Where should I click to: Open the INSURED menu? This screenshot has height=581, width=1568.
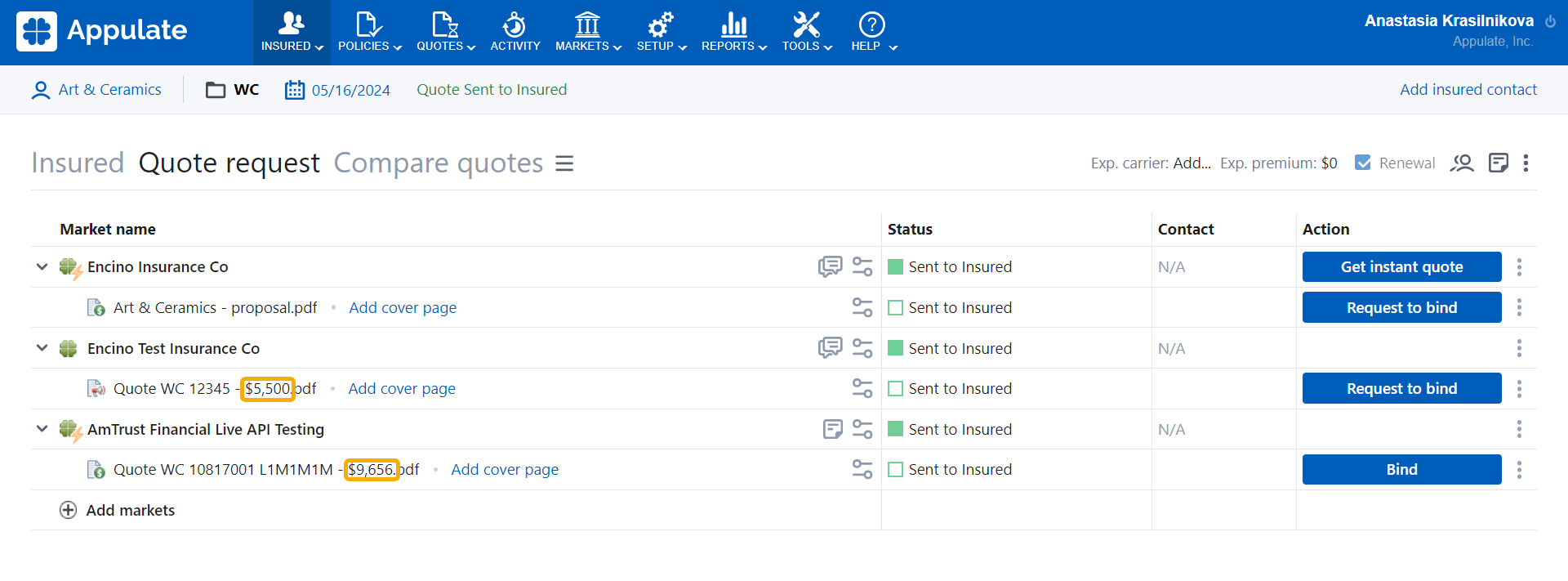click(292, 33)
